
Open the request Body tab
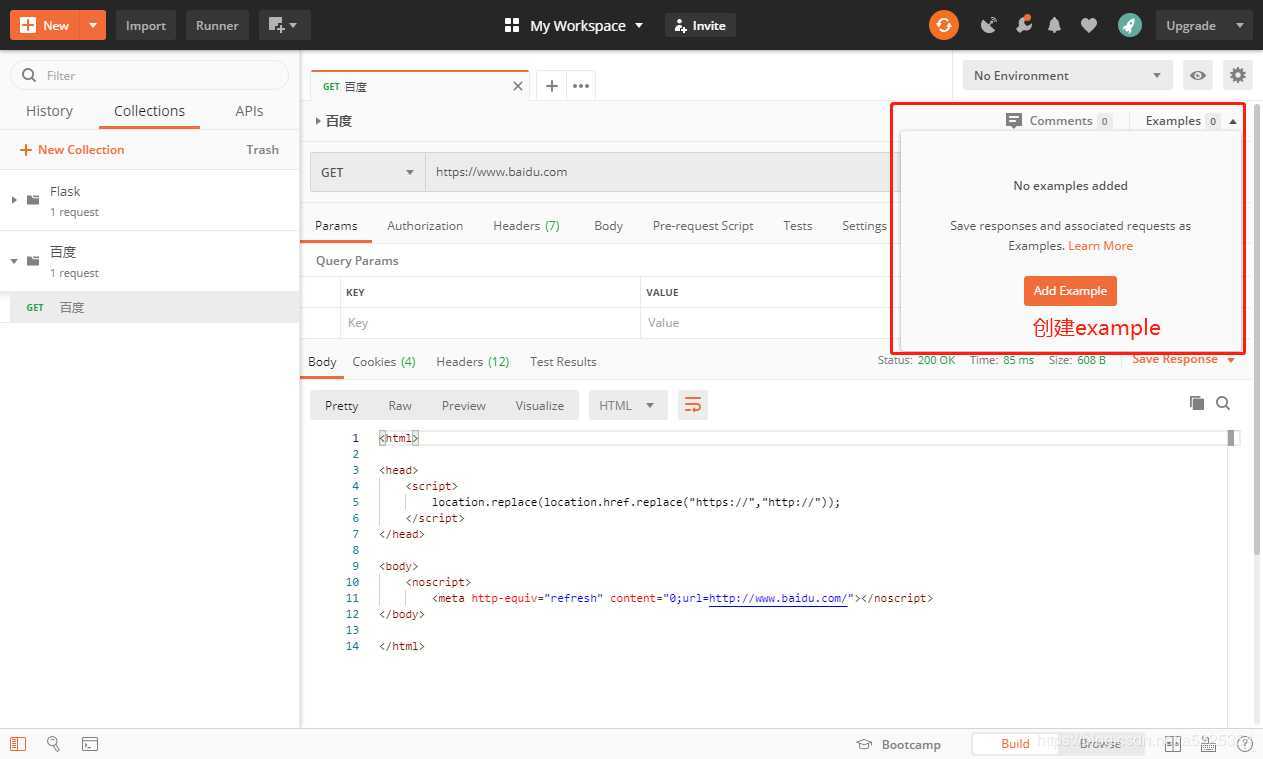click(x=608, y=226)
